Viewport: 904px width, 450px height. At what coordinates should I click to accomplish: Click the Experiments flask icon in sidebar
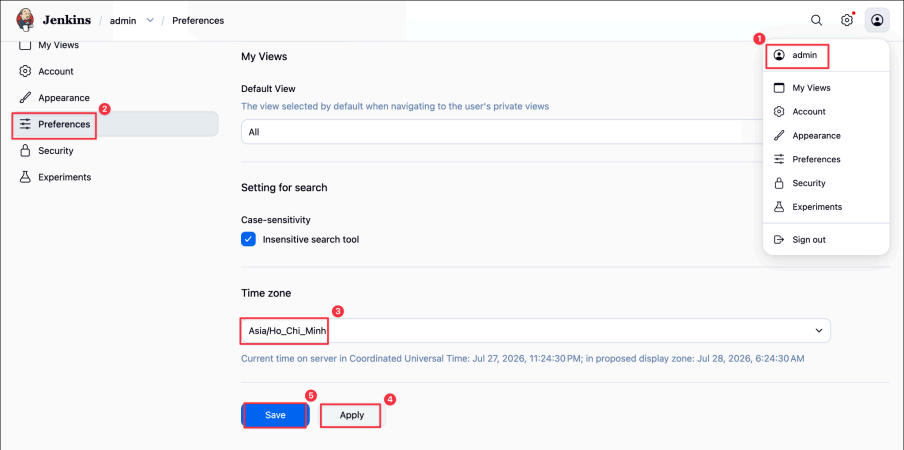tap(25, 177)
